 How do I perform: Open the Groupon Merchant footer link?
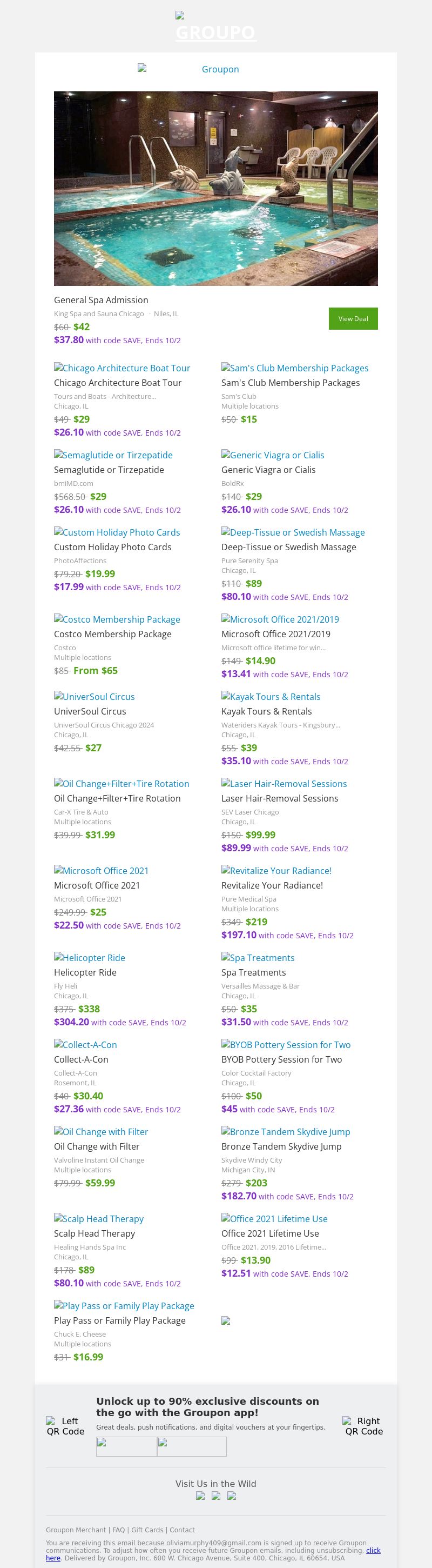tap(76, 1530)
